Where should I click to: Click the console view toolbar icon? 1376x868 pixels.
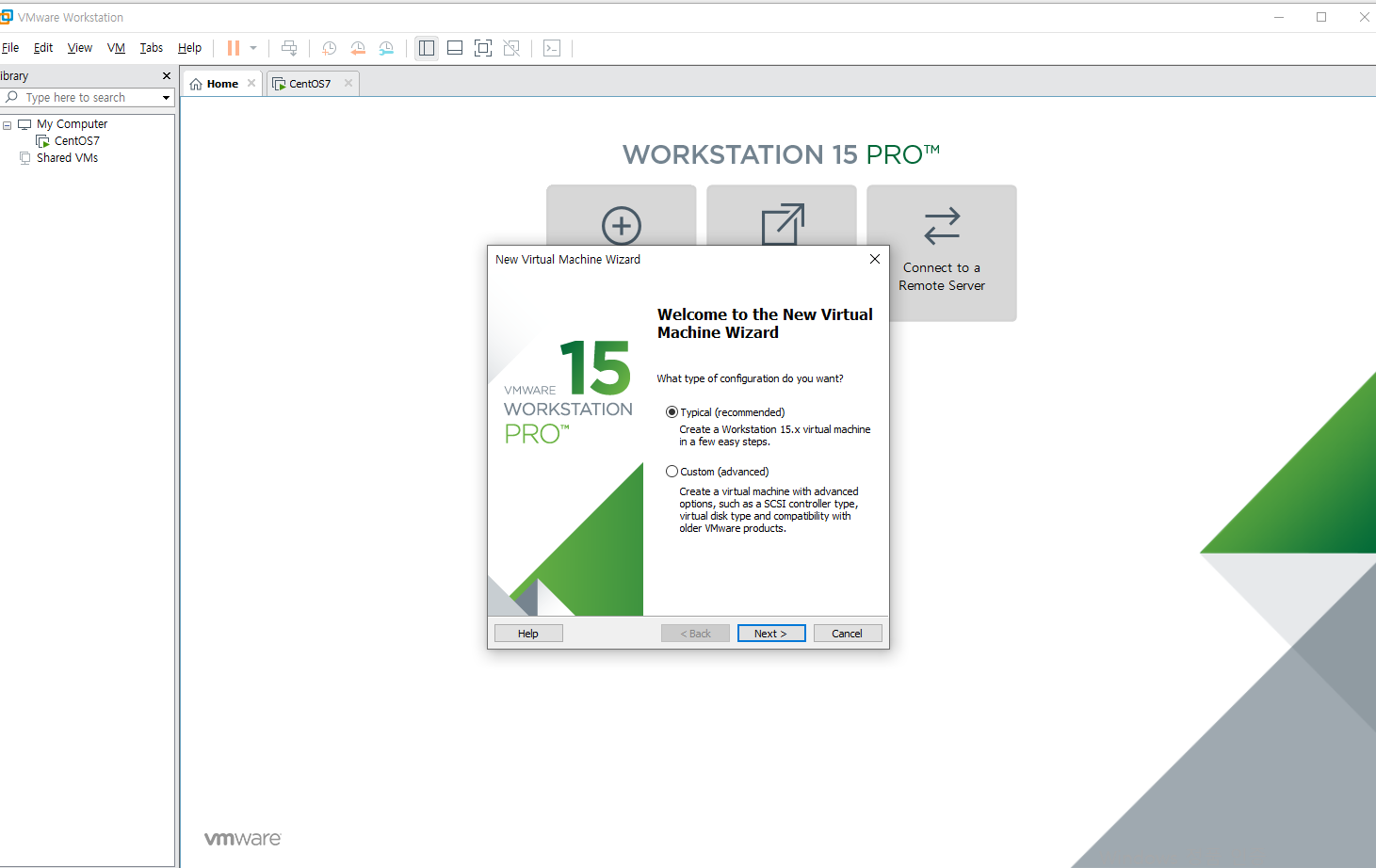click(x=552, y=48)
